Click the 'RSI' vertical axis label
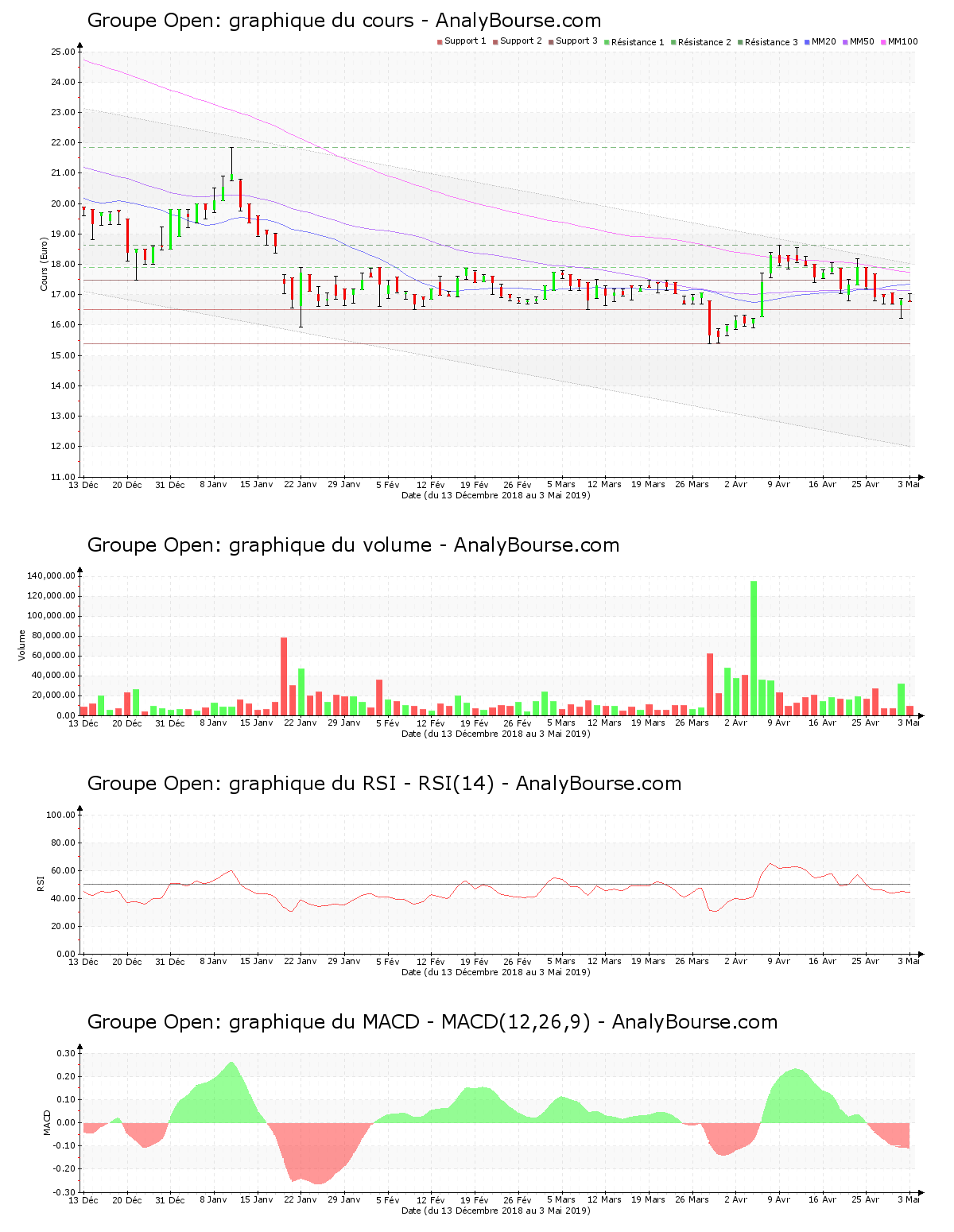This screenshot has height=1232, width=954. [x=41, y=883]
